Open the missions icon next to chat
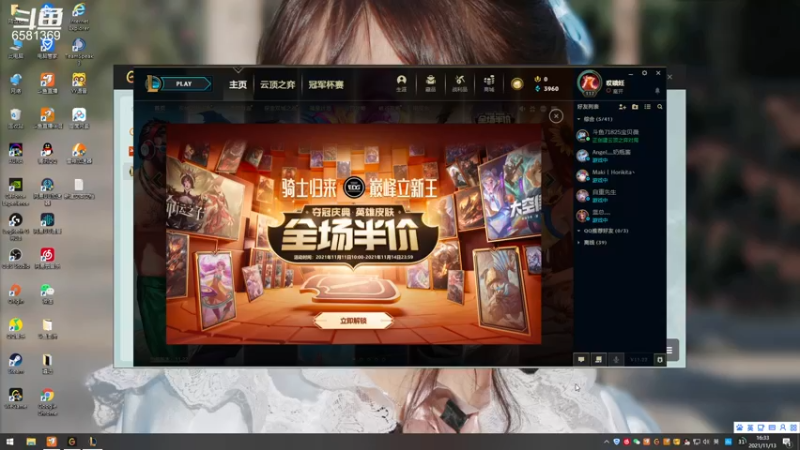The image size is (800, 450). [x=598, y=360]
